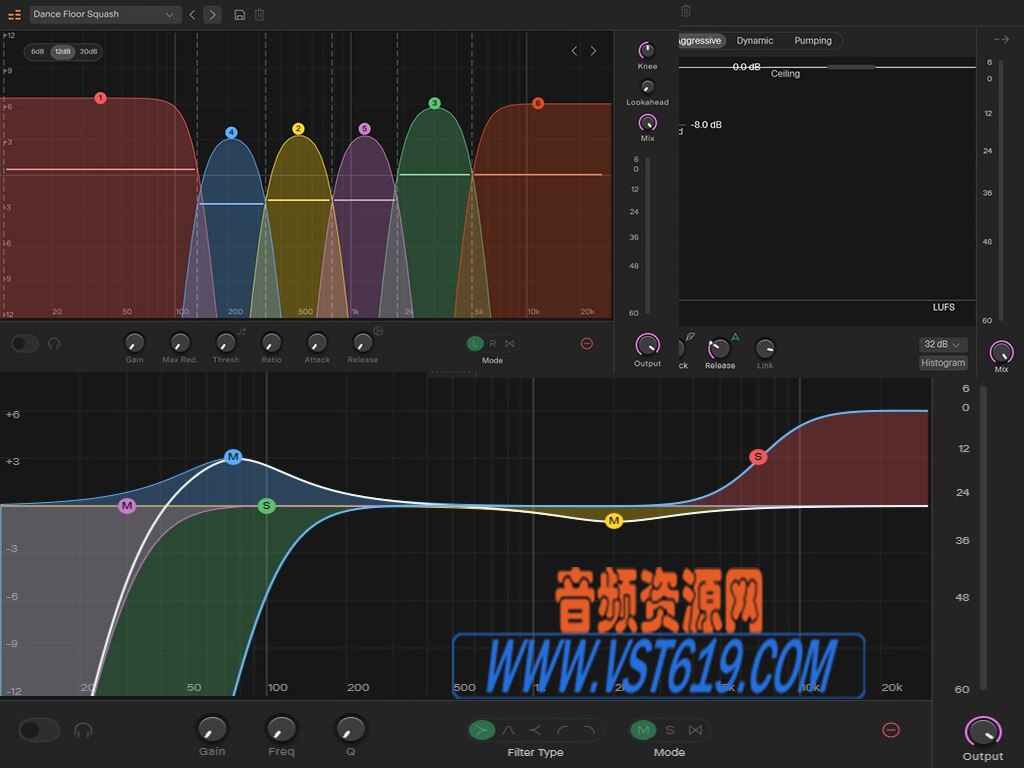The width and height of the screenshot is (1024, 768).
Task: Go to the previous preset
Action: 192,14
